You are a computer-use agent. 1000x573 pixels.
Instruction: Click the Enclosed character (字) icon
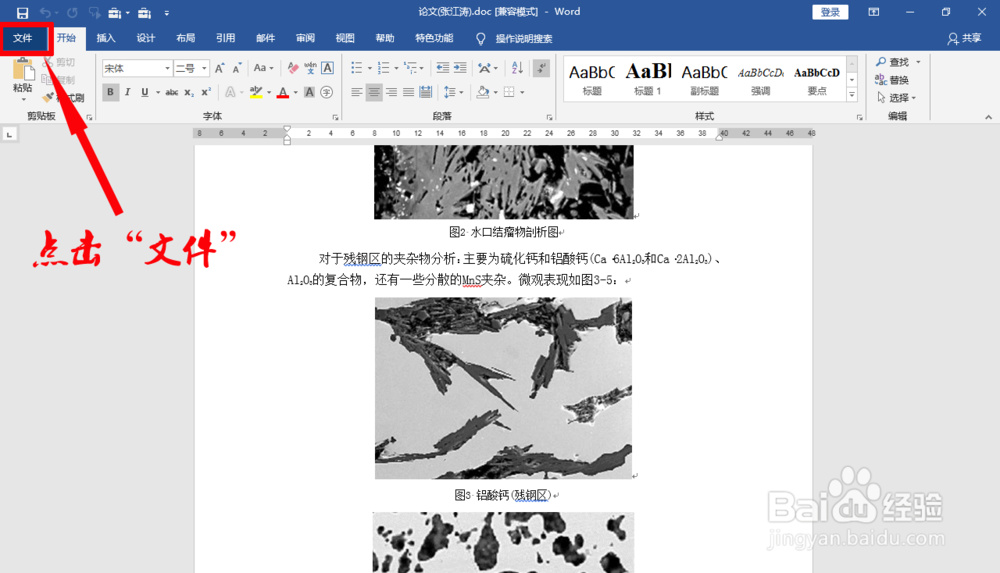coord(327,93)
